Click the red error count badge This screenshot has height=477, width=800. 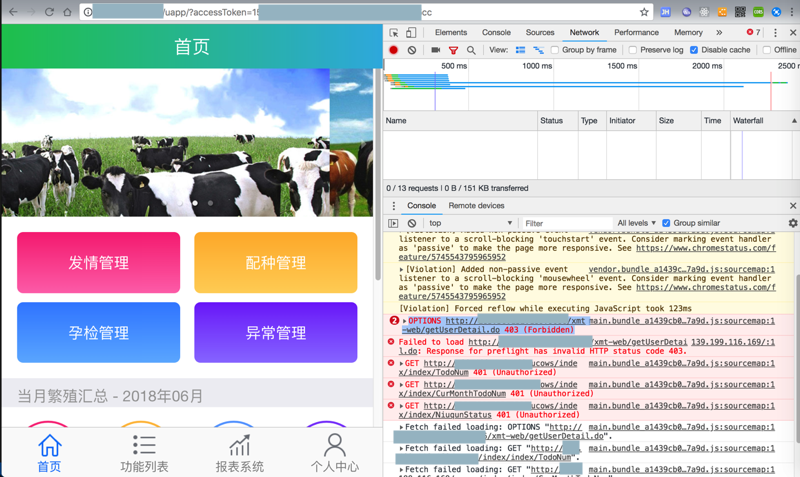coord(753,32)
